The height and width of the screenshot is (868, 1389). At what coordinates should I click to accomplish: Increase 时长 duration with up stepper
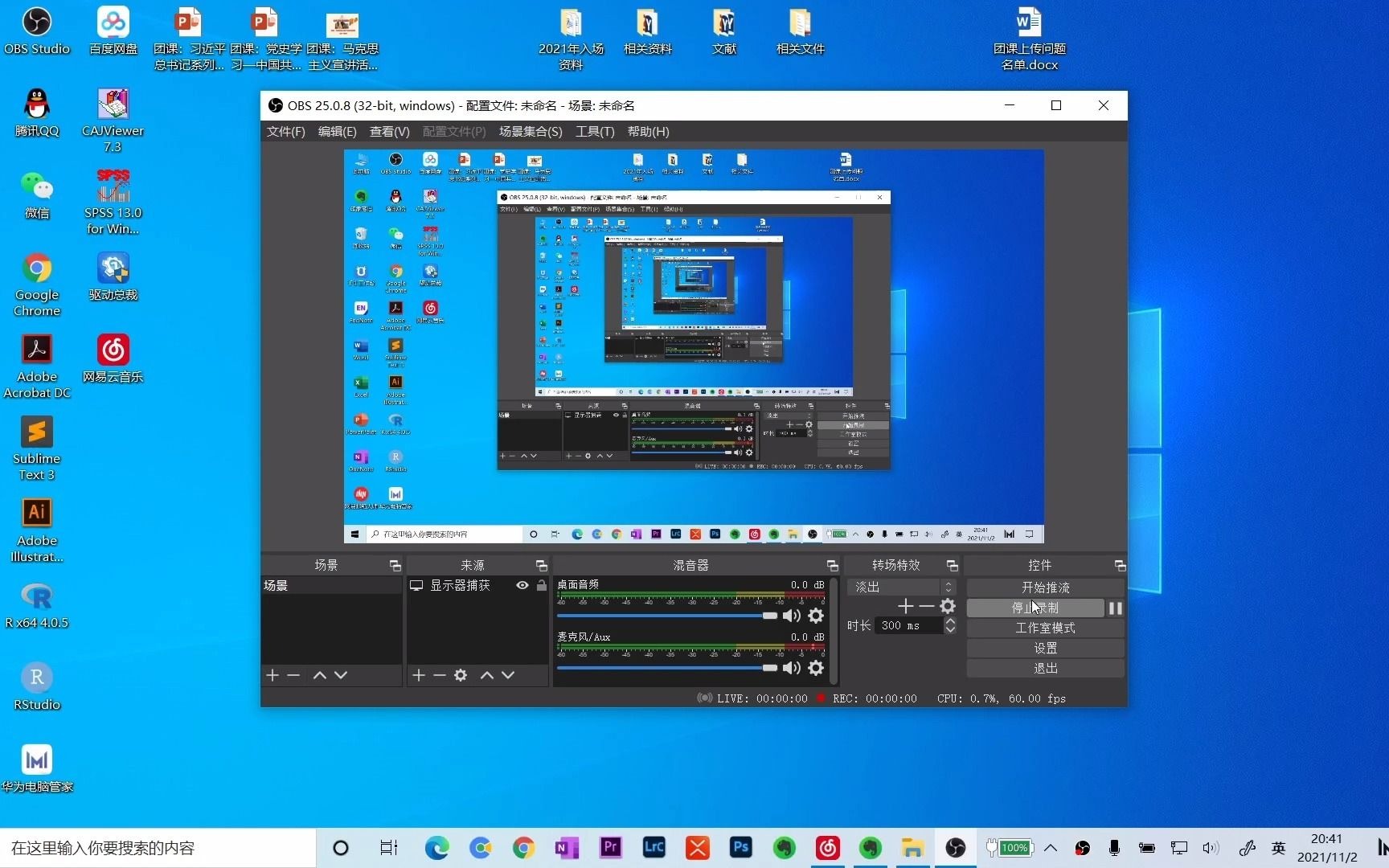point(950,621)
